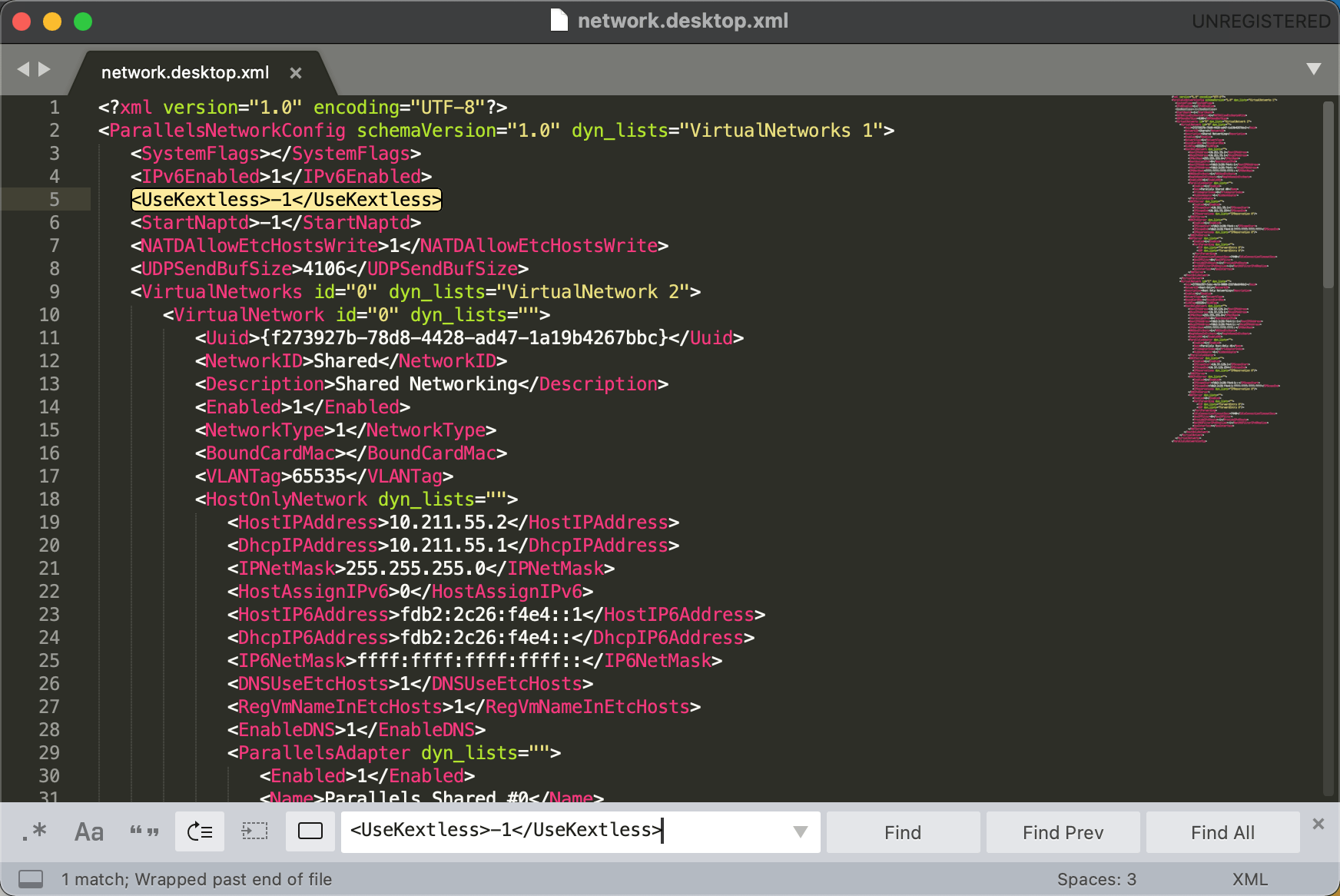Open the tab list dropdown arrow
Screen dimensions: 1340x896
1314,69
